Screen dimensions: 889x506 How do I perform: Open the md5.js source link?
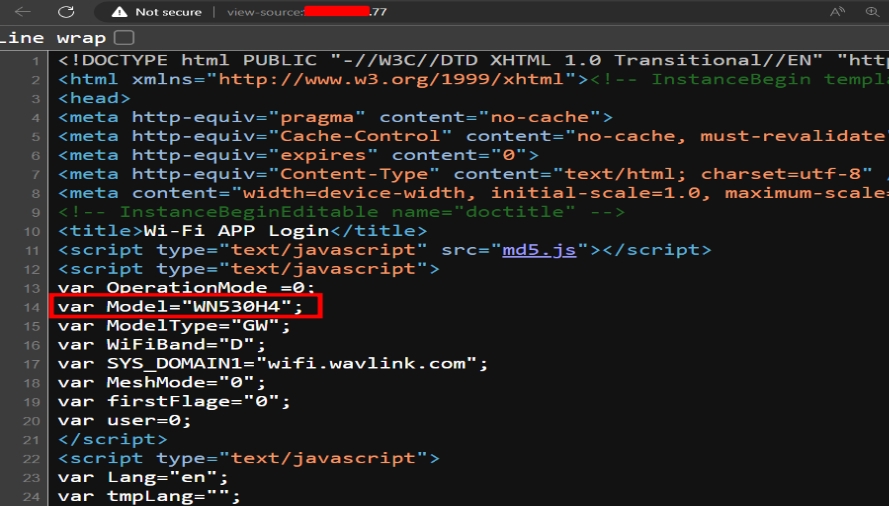click(x=539, y=250)
